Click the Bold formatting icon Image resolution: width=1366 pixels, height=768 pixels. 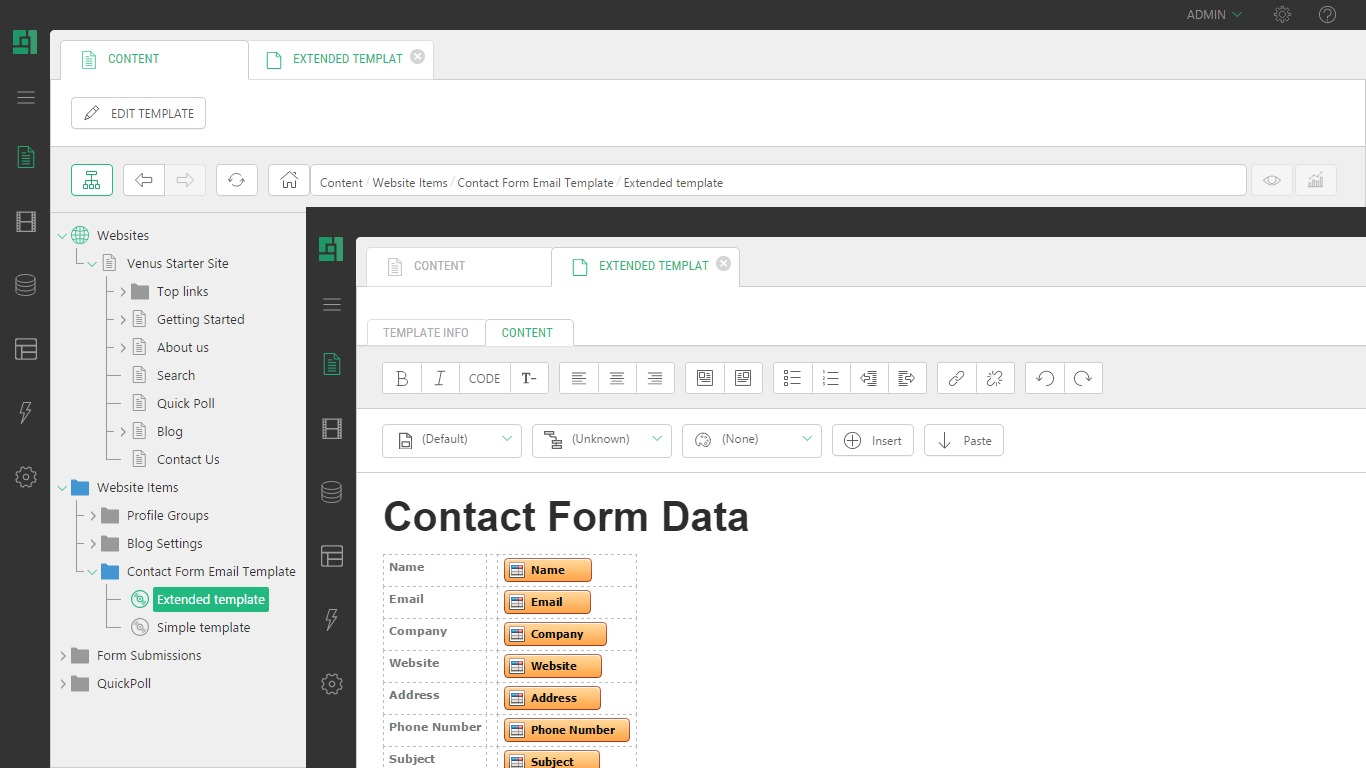pyautogui.click(x=402, y=378)
